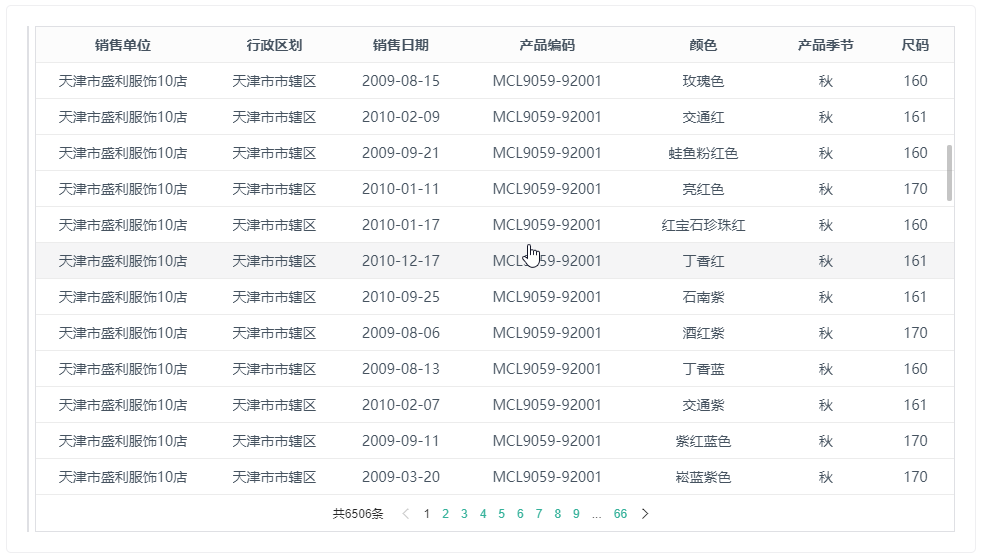Click the 尺码 column header
The image size is (986, 558).
pyautogui.click(x=915, y=45)
